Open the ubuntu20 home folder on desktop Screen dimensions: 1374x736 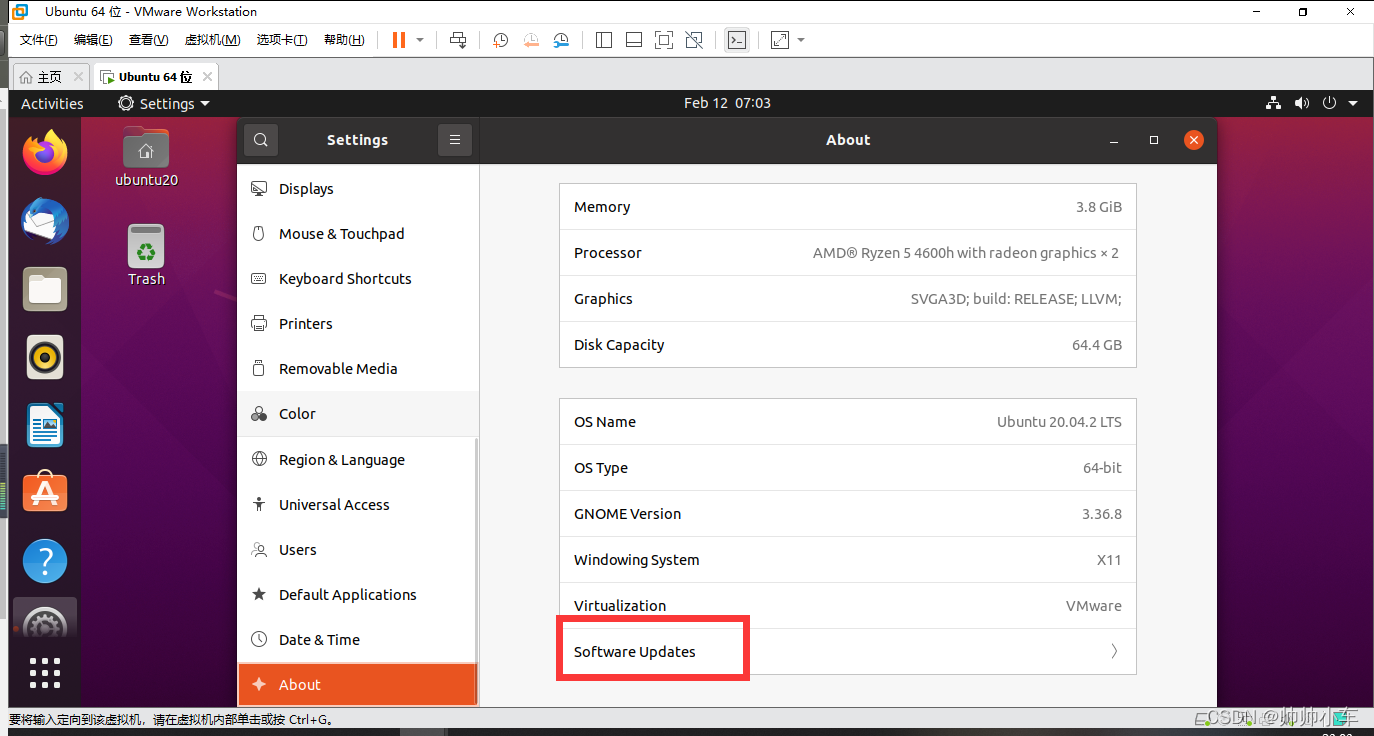click(x=146, y=157)
